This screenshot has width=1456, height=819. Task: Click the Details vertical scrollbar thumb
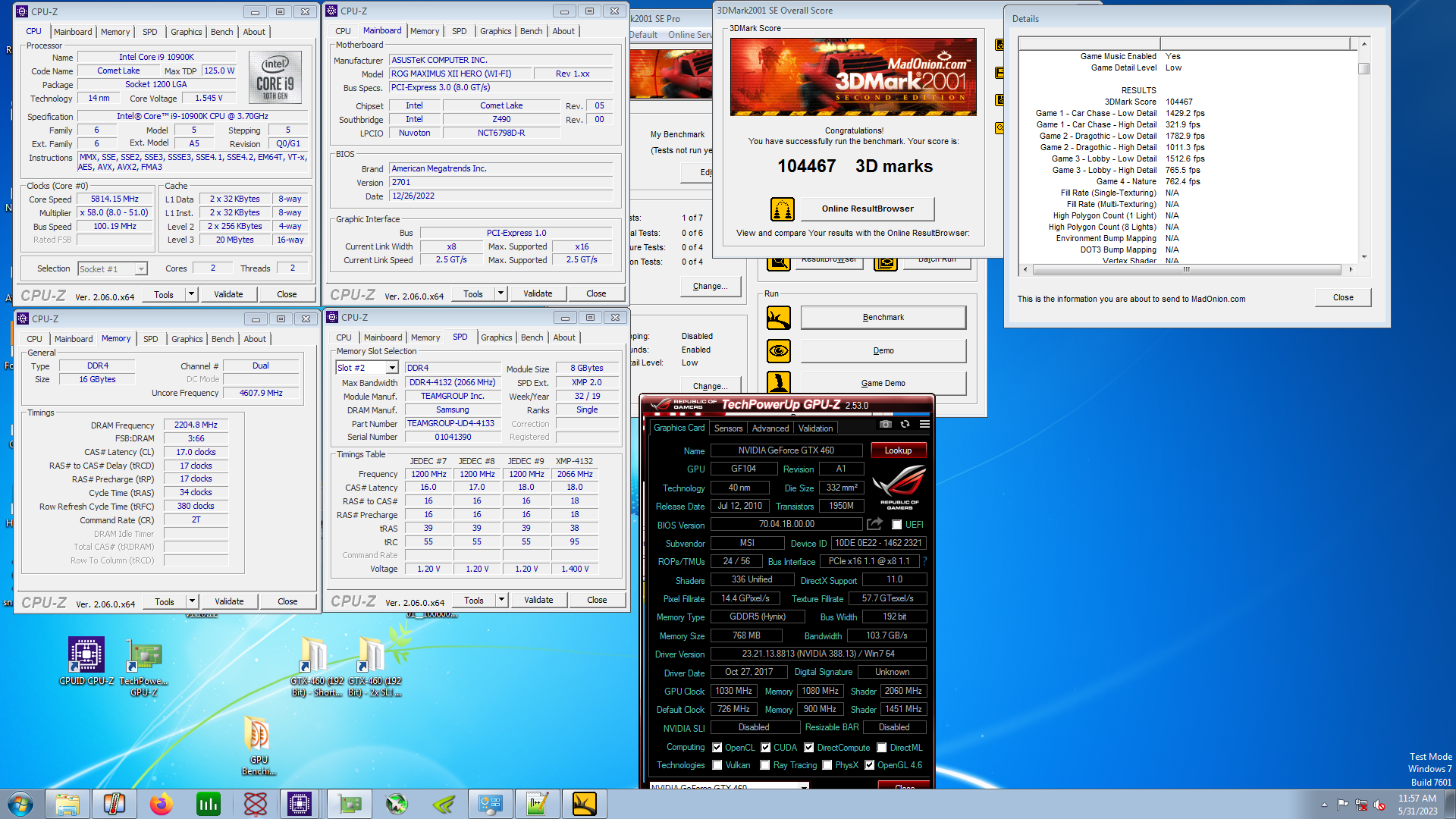point(1363,69)
